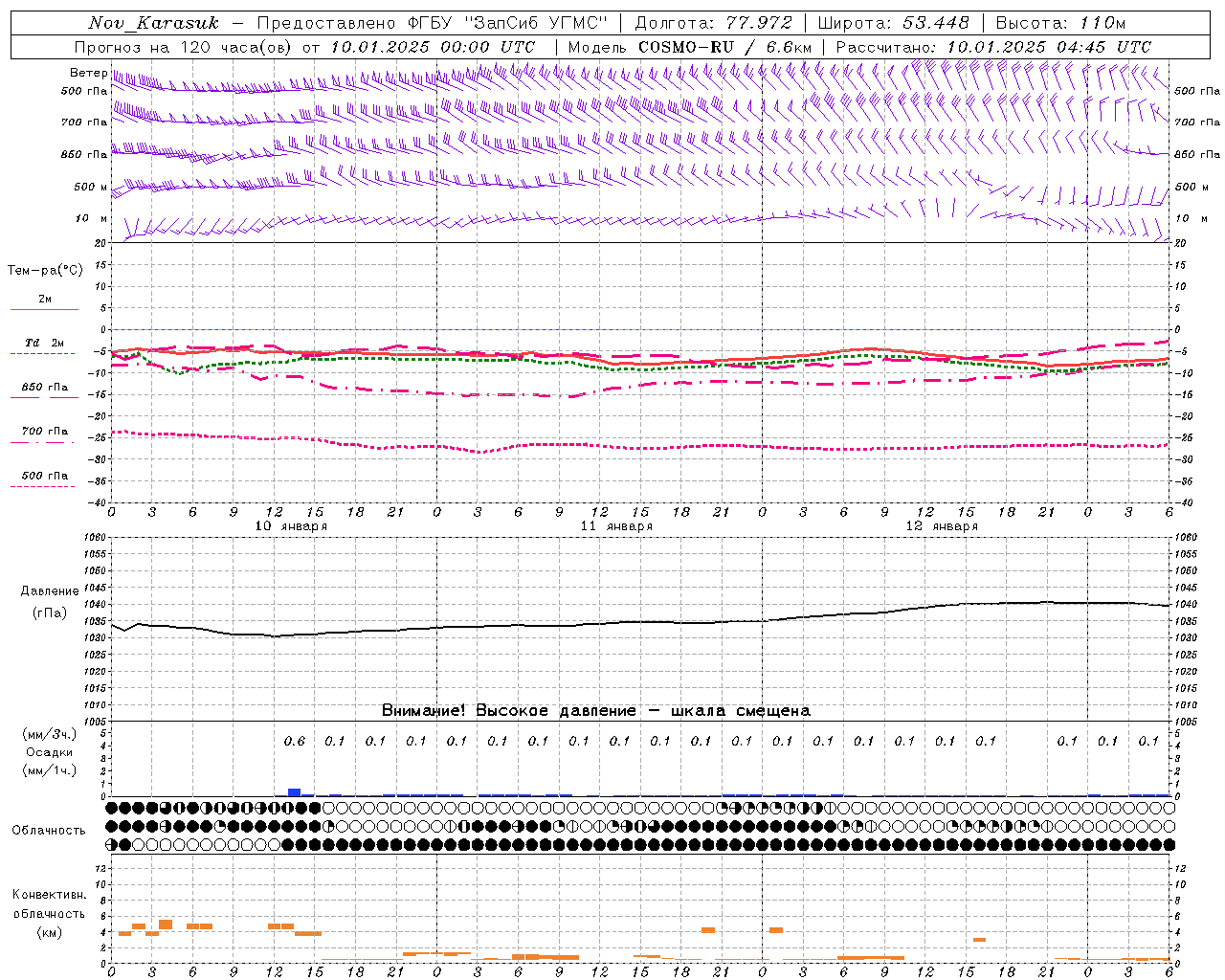Click the model name COSMO-RU / 6.6км
This screenshot has width=1225, height=980.
tap(724, 47)
